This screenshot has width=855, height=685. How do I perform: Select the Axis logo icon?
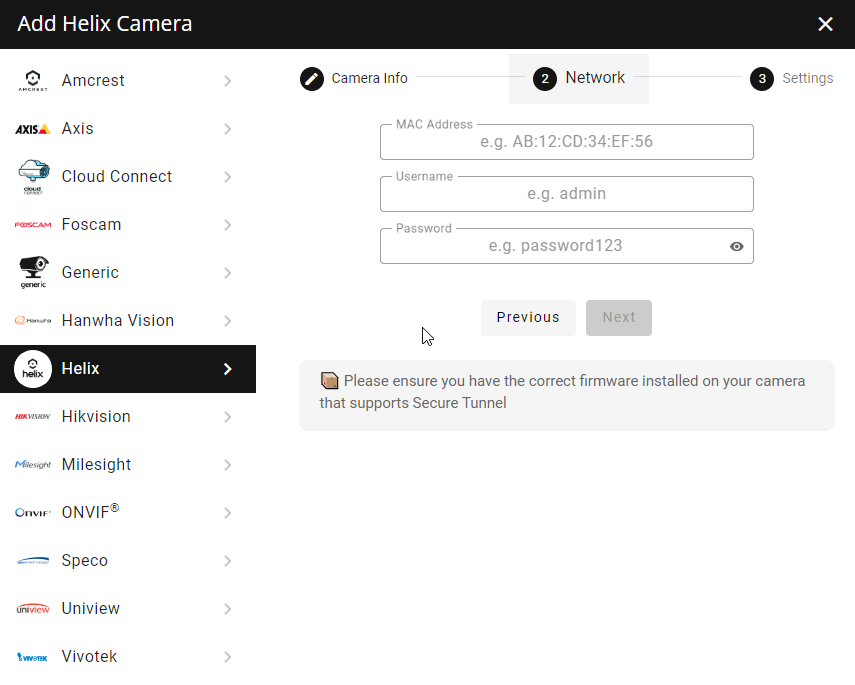pos(33,129)
